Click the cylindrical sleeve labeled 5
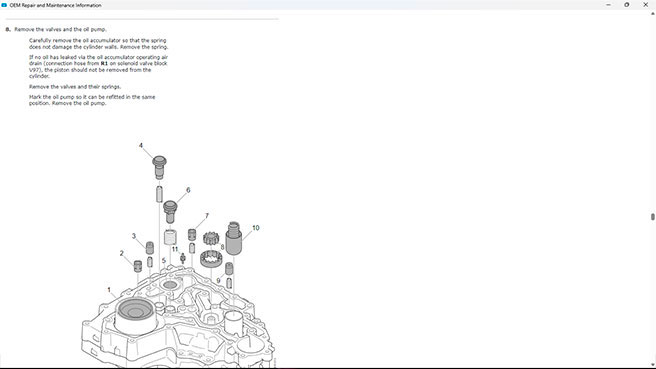Screen dimensions: 656x369 click(170, 237)
